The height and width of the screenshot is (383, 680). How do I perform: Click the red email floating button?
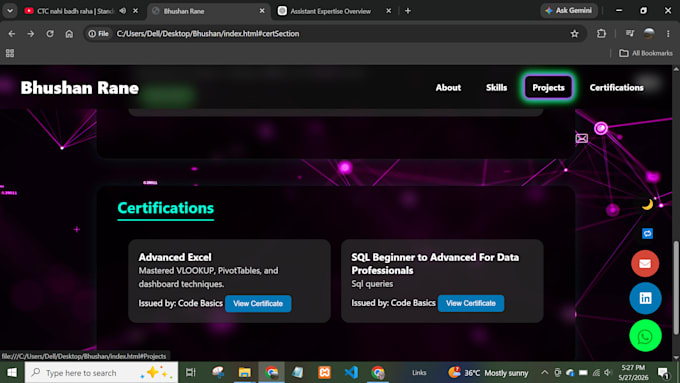point(645,263)
